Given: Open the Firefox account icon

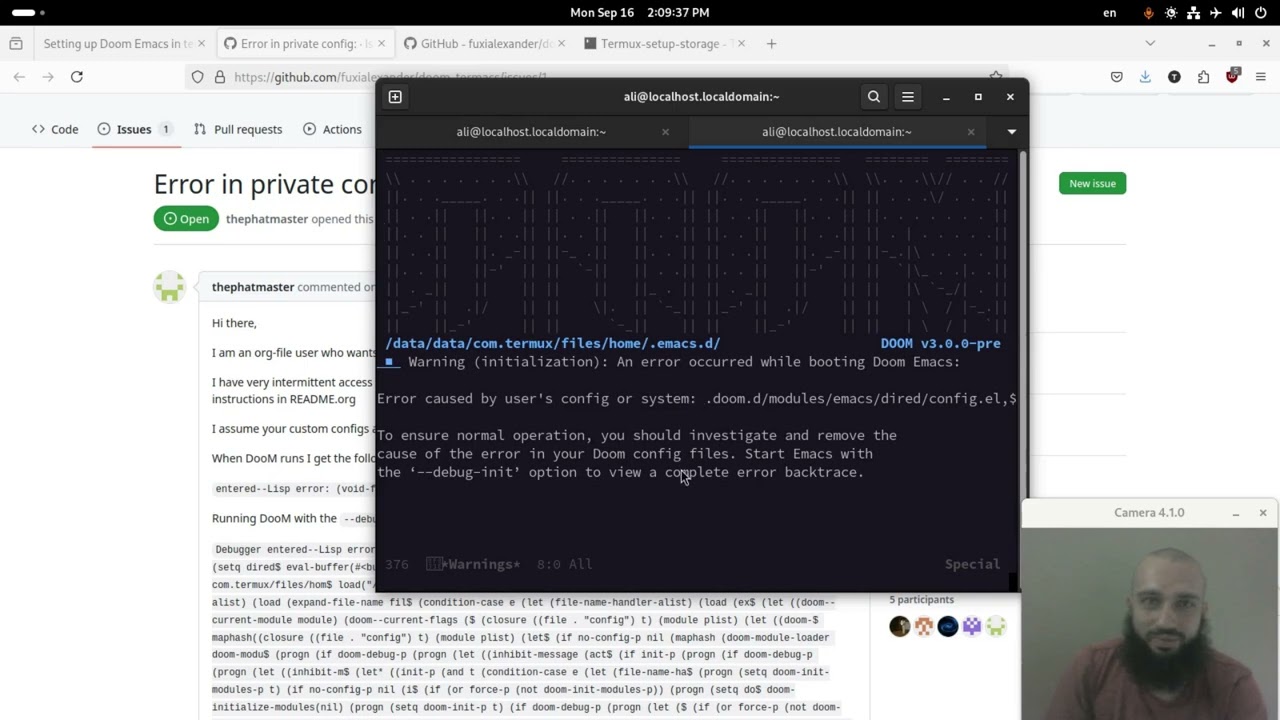Looking at the screenshot, I should 1174,77.
